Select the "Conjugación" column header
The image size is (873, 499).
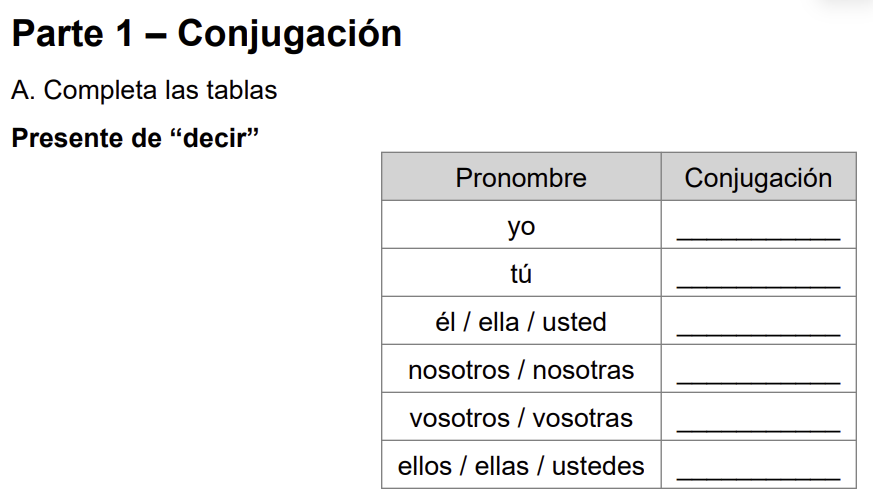[x=758, y=178]
